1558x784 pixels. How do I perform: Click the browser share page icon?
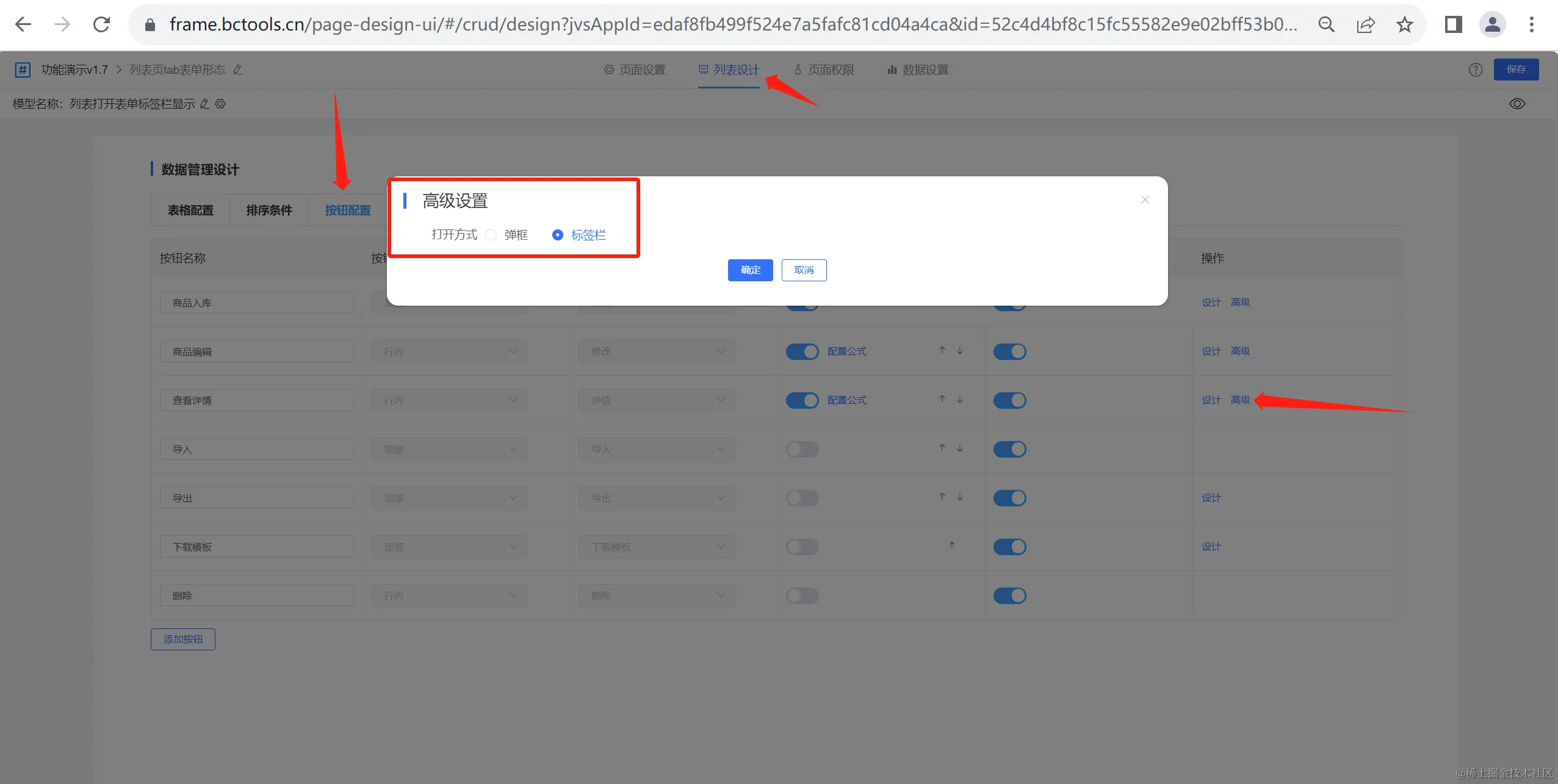coord(1365,24)
